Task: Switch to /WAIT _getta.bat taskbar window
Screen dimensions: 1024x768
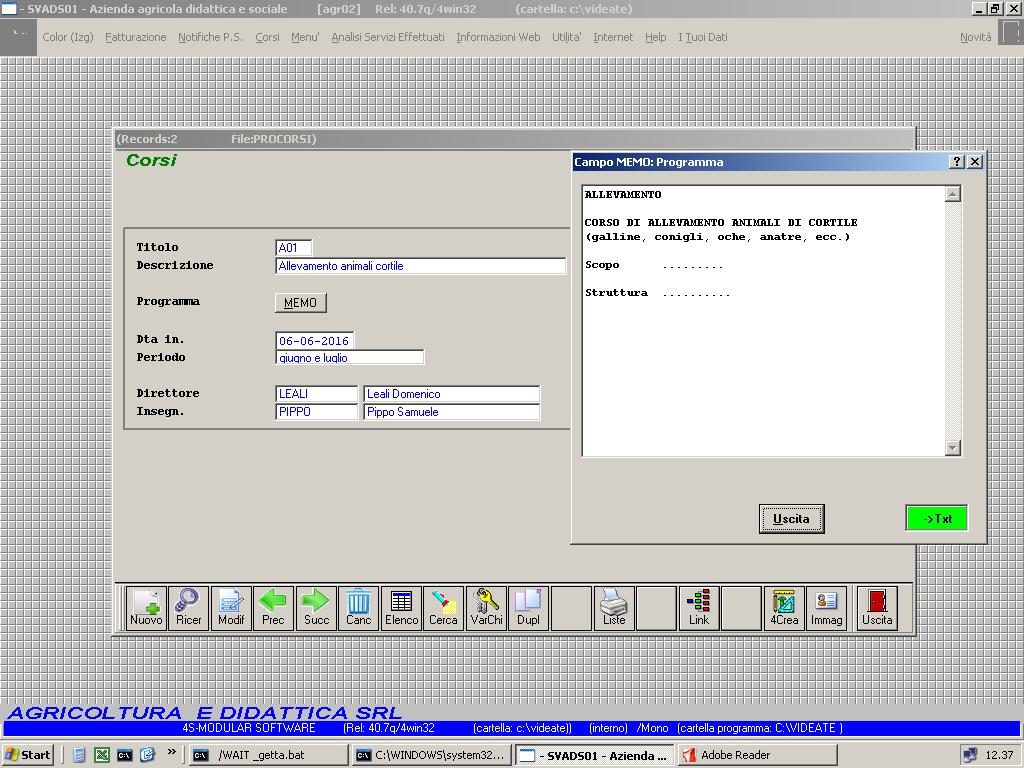Action: (x=268, y=755)
